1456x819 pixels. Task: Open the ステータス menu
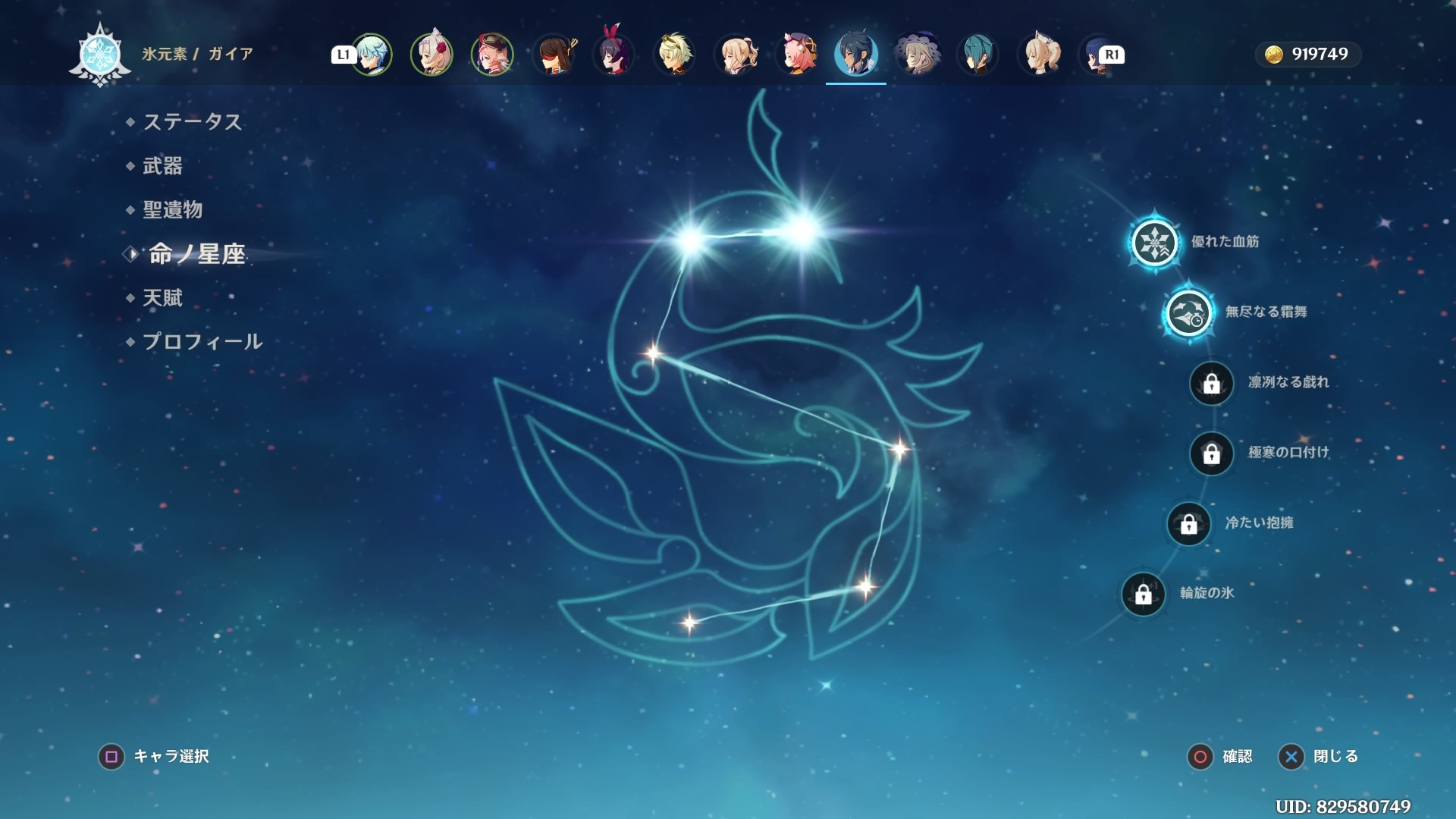click(x=192, y=122)
